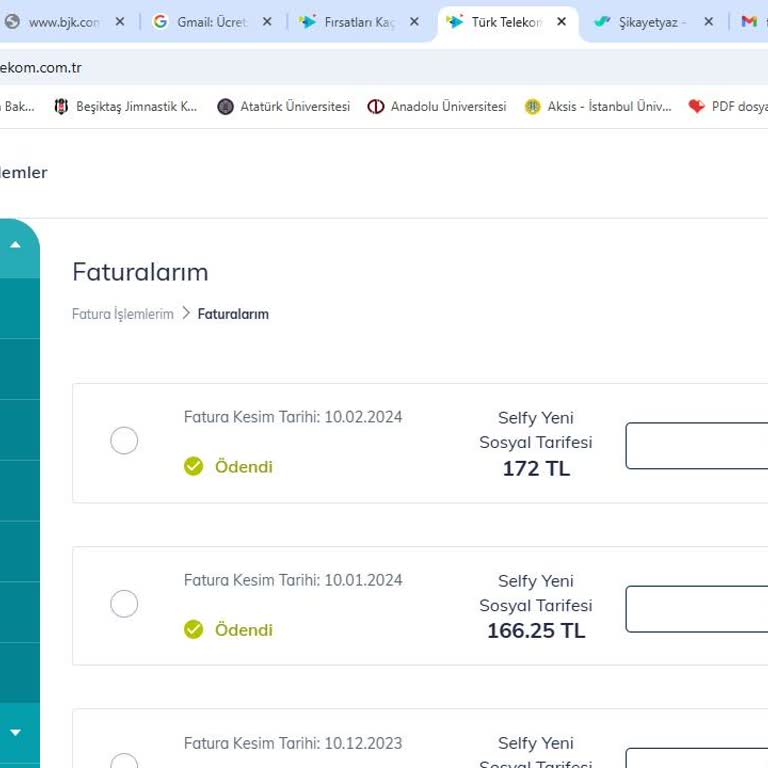Select the 10.02.2024 invoice radio button
Viewport: 768px width, 768px height.
point(124,440)
